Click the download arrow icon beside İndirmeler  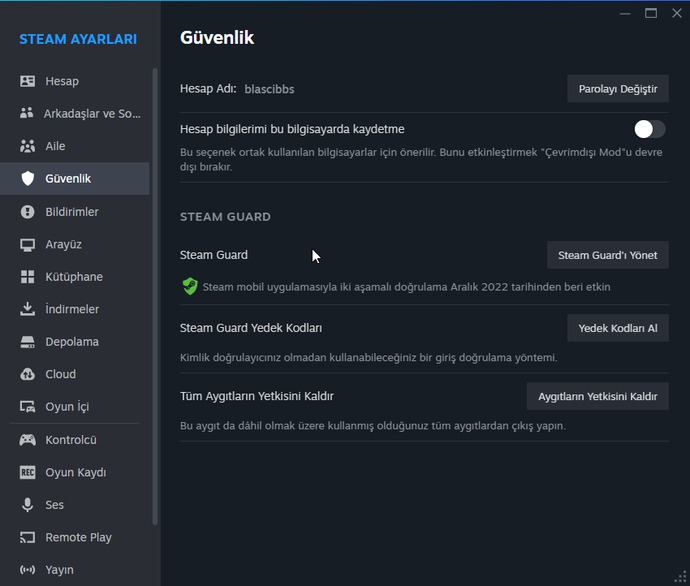[27, 309]
